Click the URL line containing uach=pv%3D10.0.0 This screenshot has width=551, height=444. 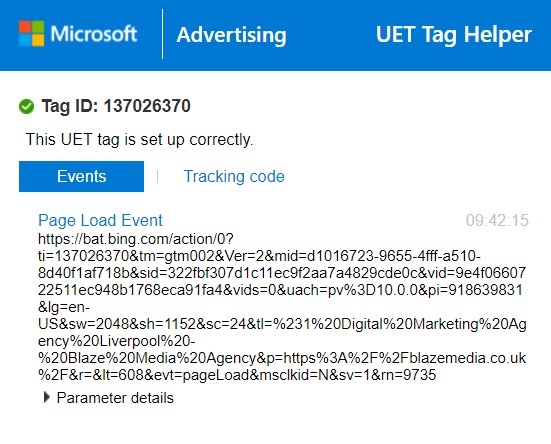tap(280, 290)
